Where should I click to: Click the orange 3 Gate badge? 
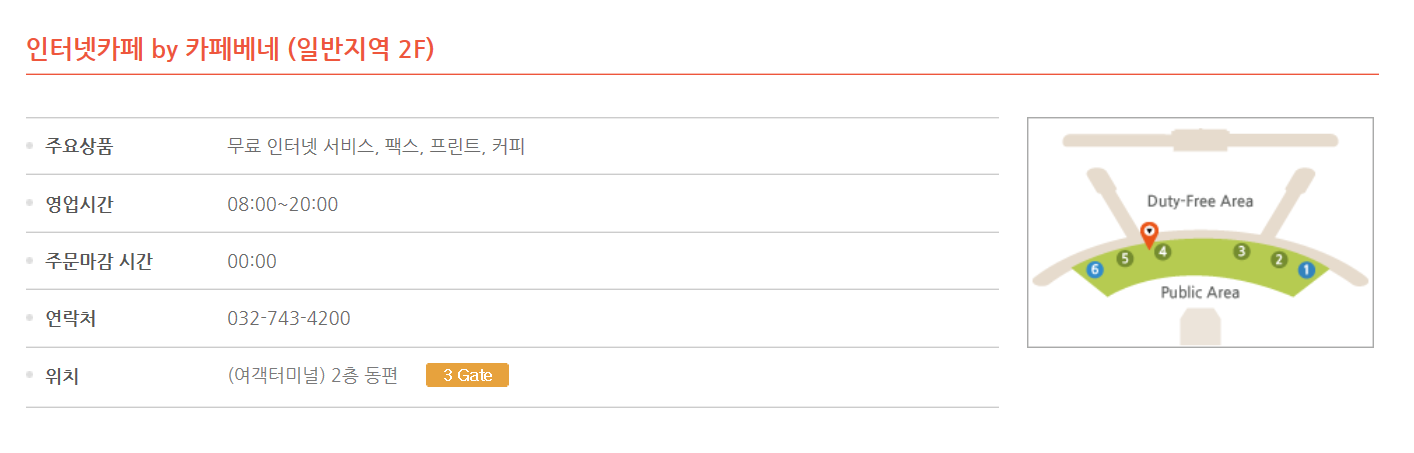(467, 375)
